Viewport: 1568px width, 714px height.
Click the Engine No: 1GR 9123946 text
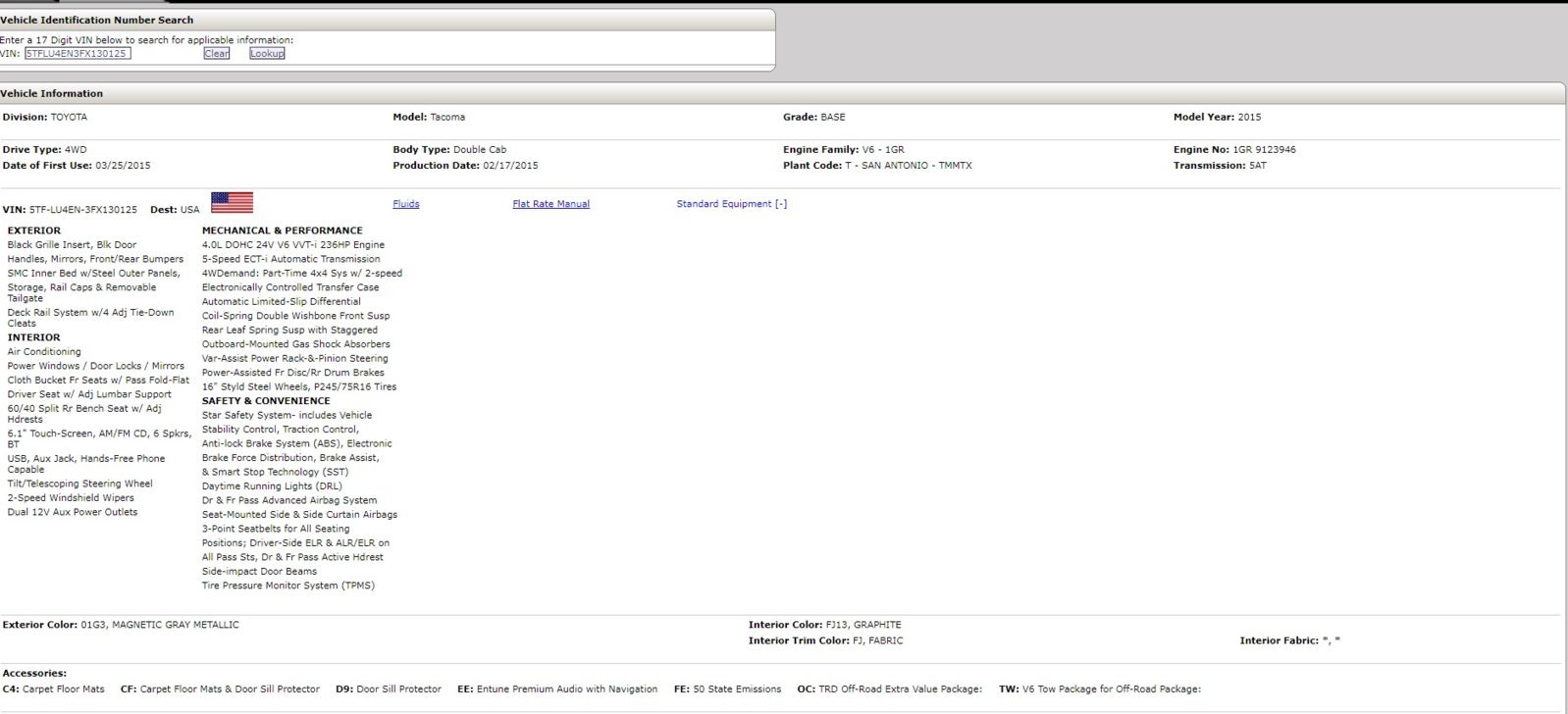coord(1234,150)
